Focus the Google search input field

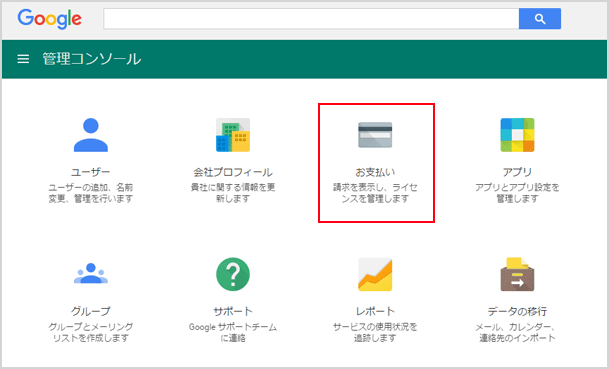click(x=311, y=19)
